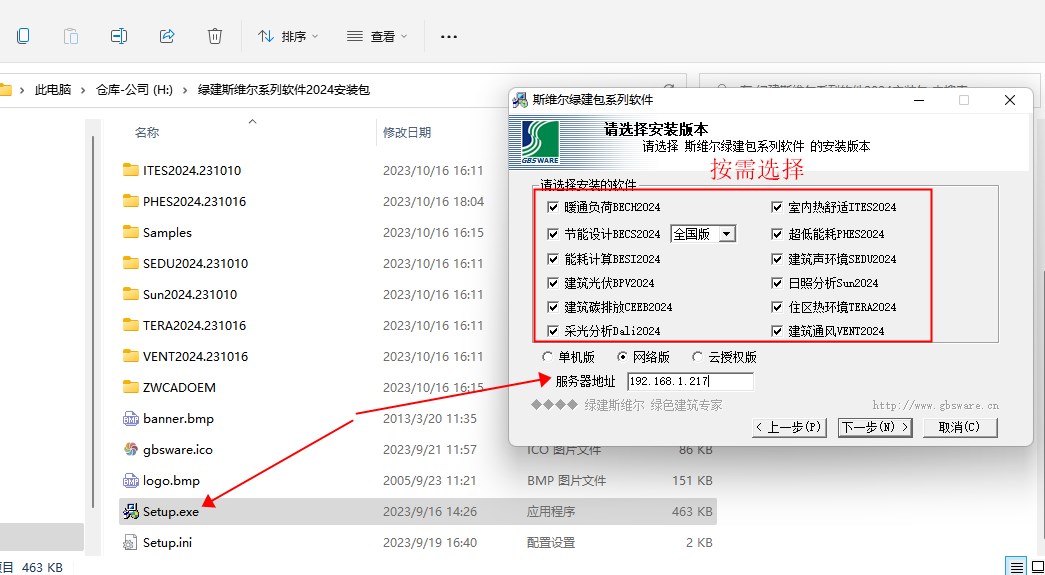Uncheck 能耗计算BESI2024 checkbox
Viewport: 1045px width, 575px height.
[552, 259]
